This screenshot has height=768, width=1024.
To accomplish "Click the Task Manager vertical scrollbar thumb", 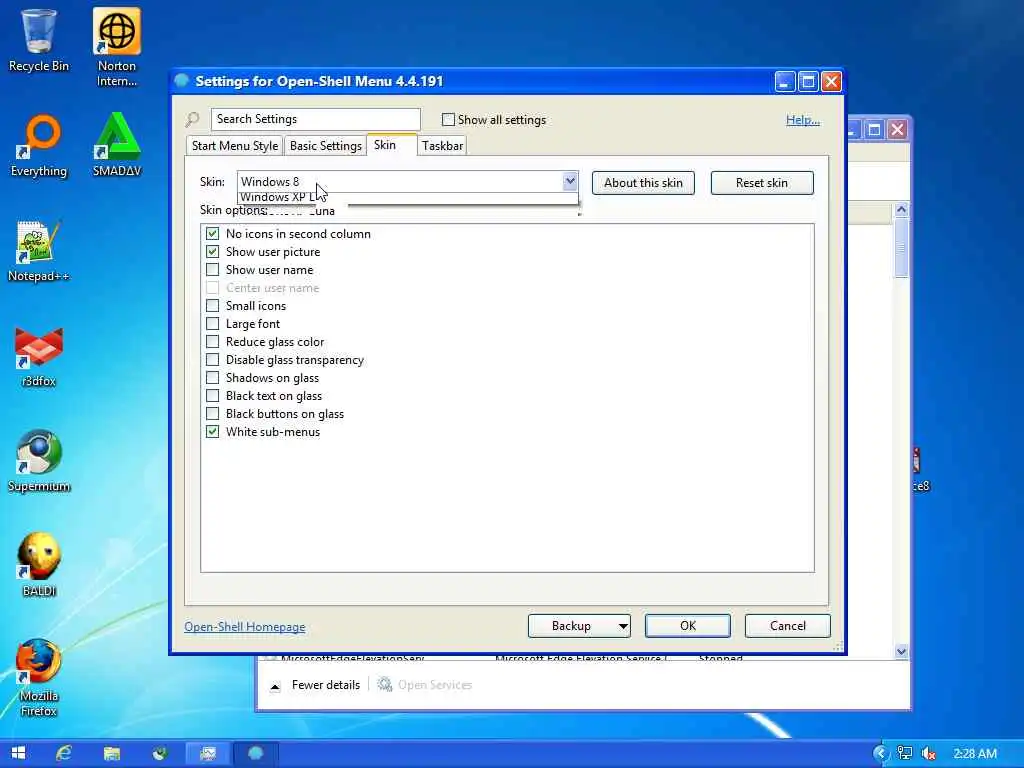I will 901,247.
